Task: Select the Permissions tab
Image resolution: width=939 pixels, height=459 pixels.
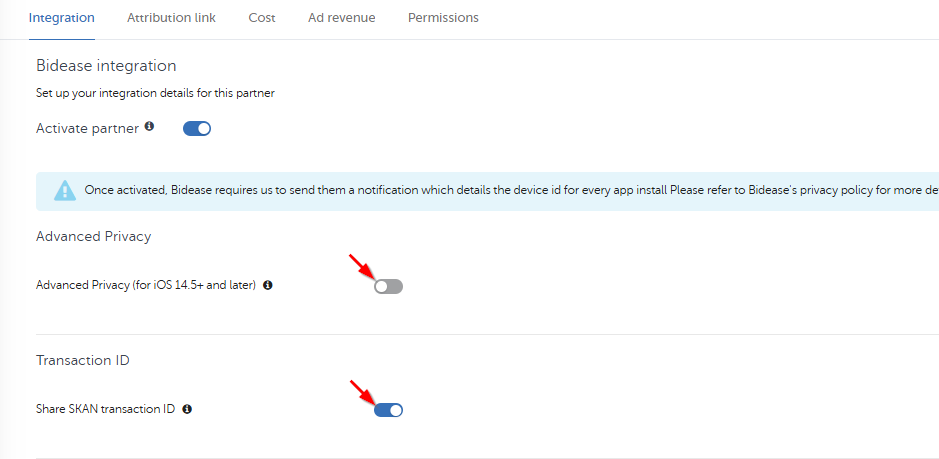Action: pos(443,18)
